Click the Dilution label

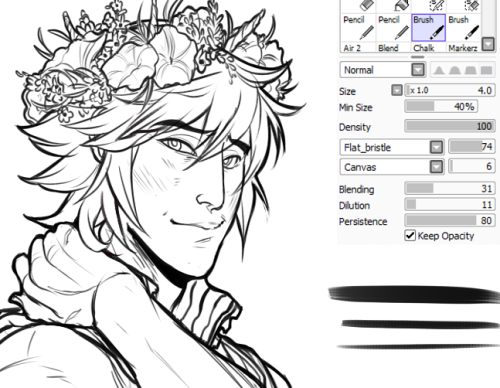(x=354, y=205)
